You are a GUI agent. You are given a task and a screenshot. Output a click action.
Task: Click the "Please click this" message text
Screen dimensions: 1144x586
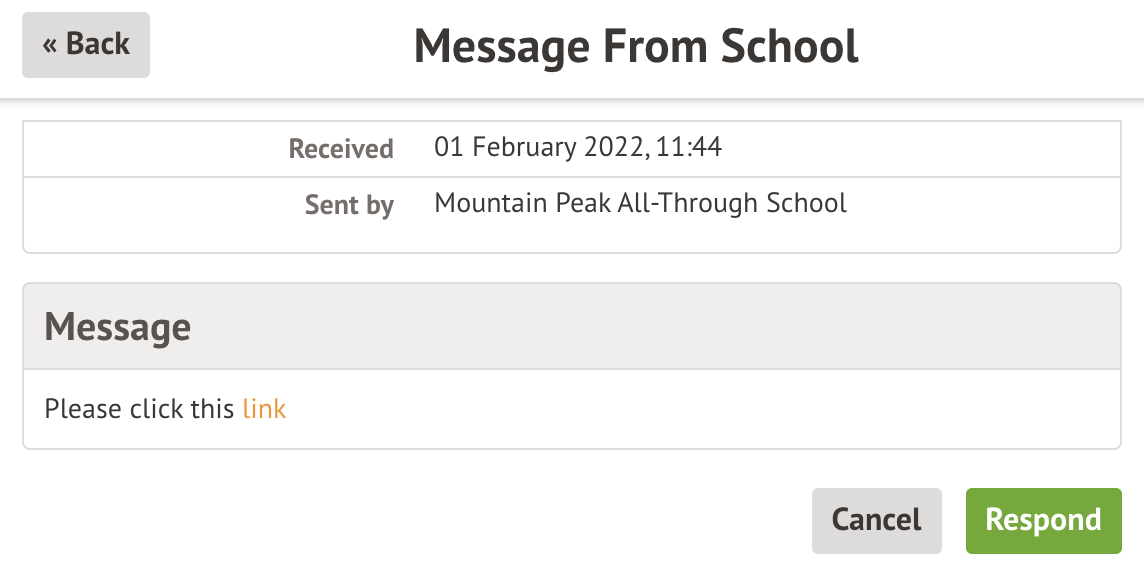[140, 409]
